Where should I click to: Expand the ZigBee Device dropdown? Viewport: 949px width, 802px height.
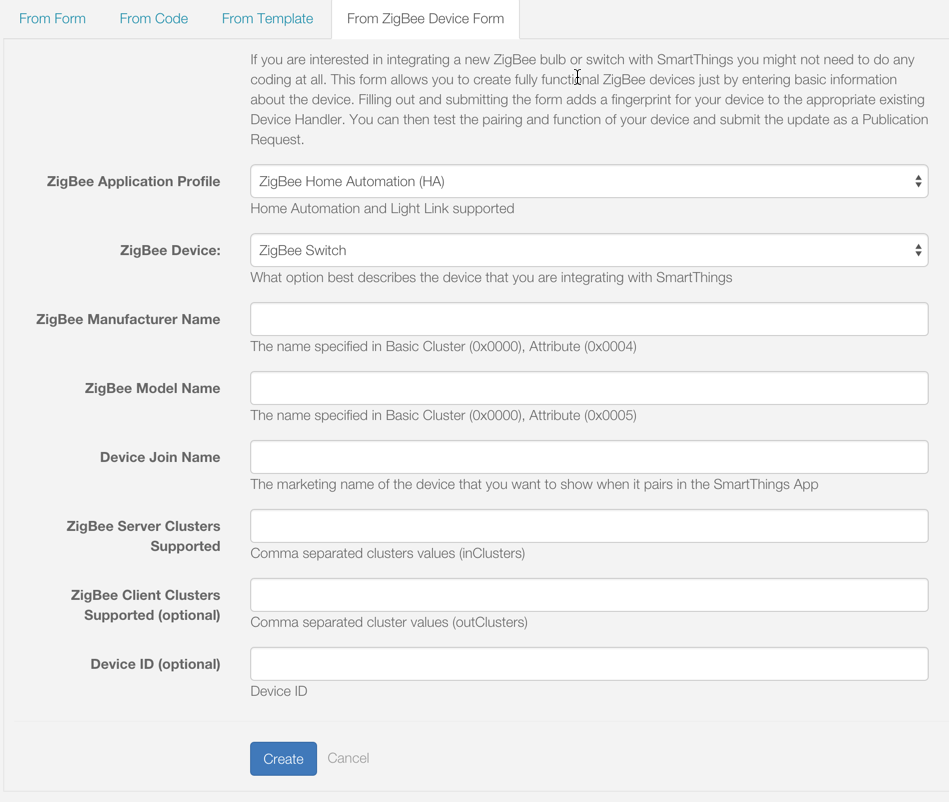589,250
